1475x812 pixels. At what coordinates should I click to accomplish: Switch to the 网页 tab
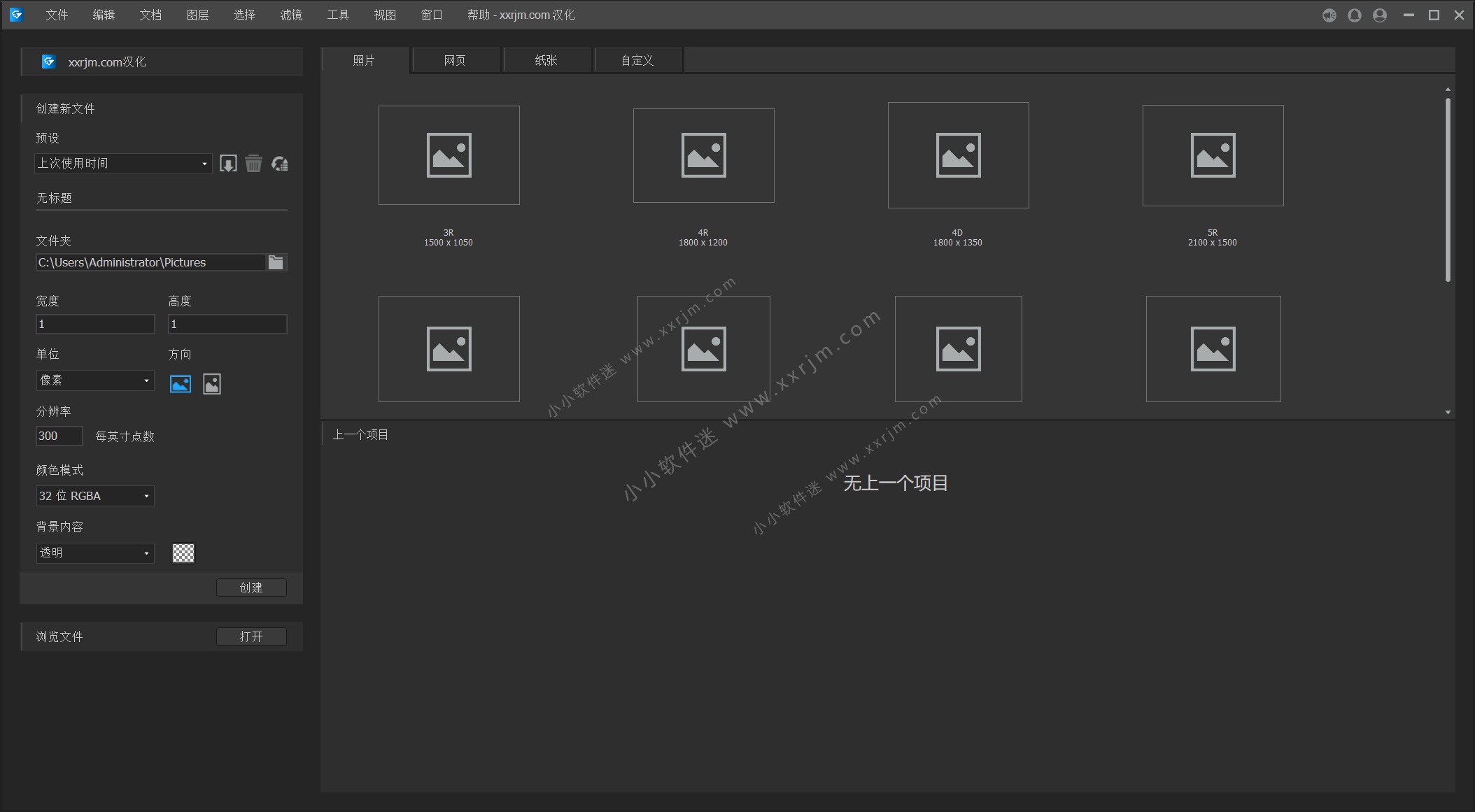(456, 60)
